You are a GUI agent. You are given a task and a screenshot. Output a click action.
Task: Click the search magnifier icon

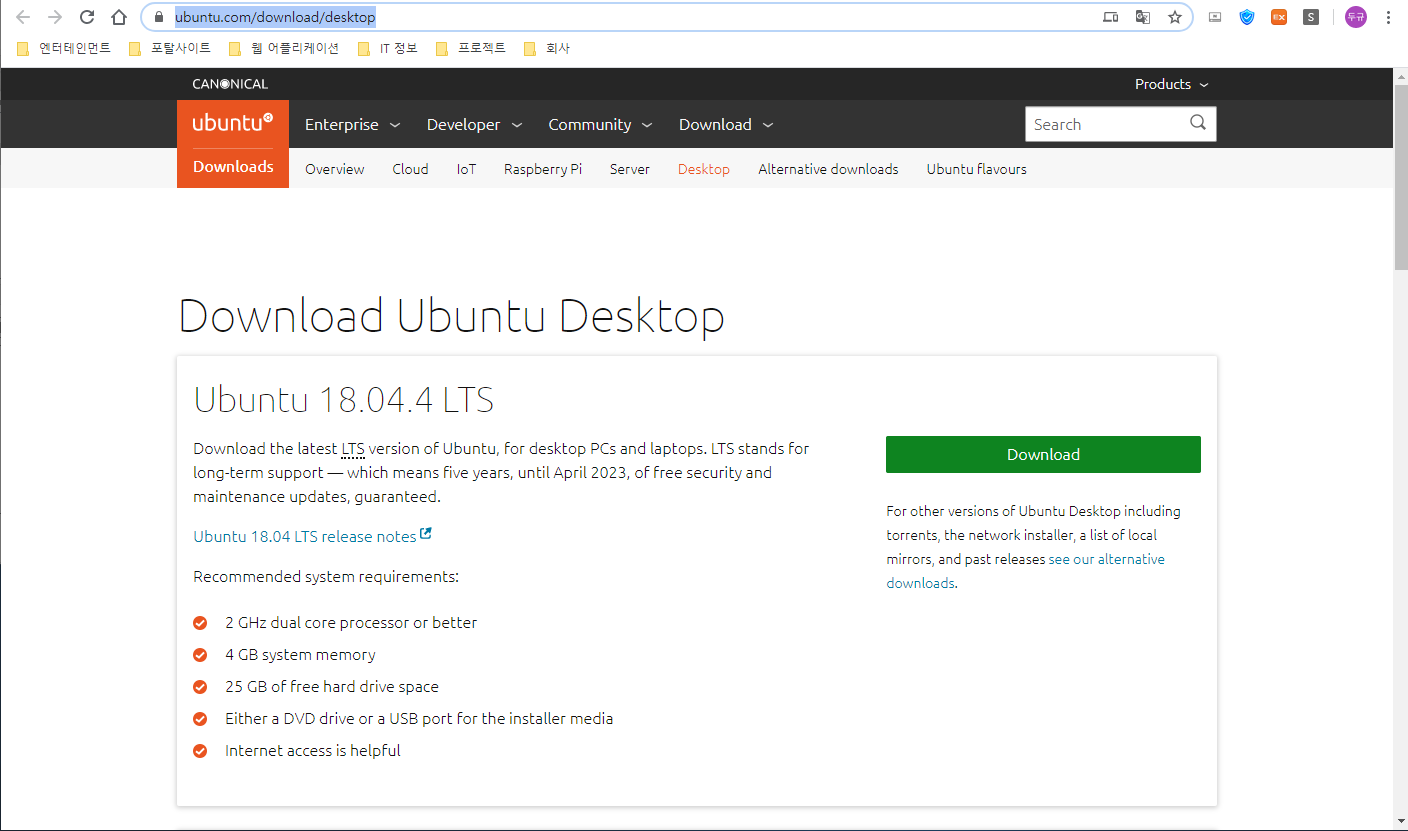1198,123
